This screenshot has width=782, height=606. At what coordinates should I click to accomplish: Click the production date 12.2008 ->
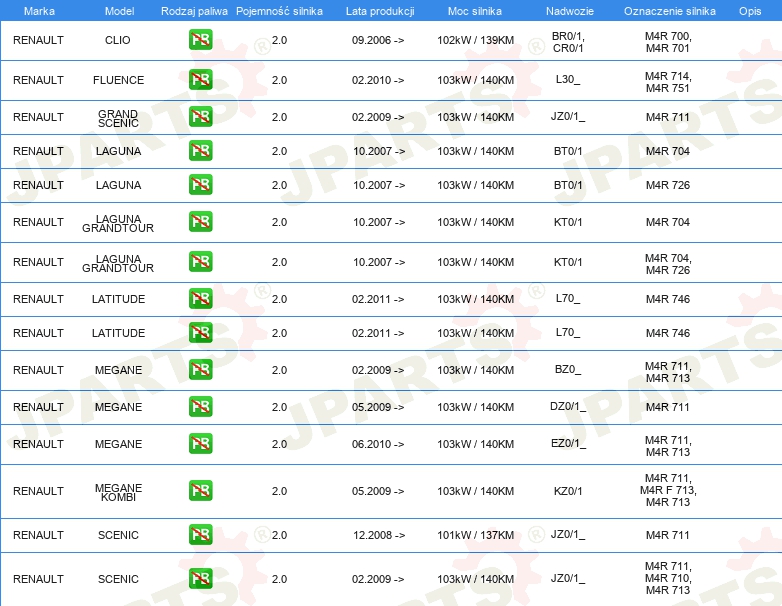coord(379,535)
